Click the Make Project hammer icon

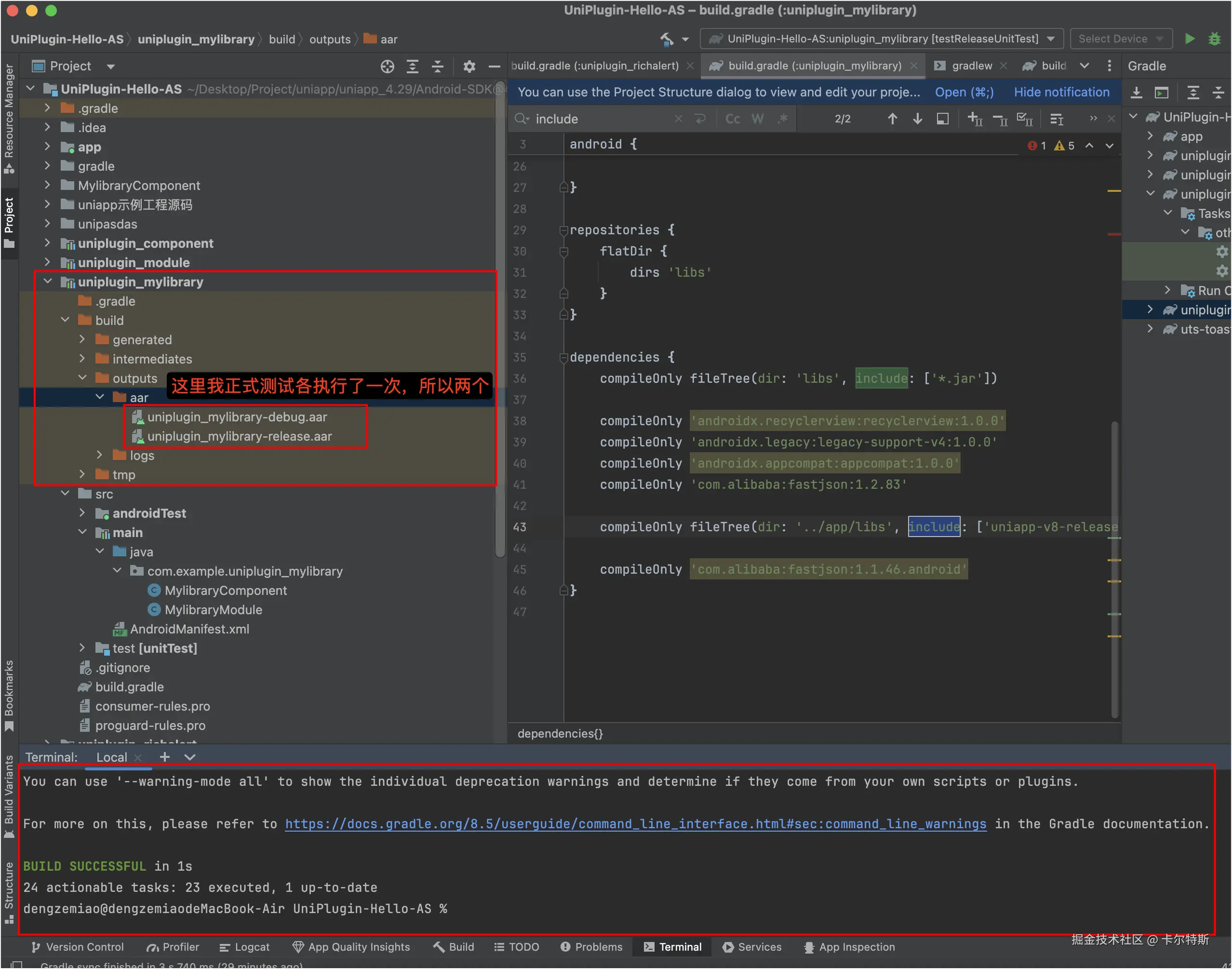[667, 39]
